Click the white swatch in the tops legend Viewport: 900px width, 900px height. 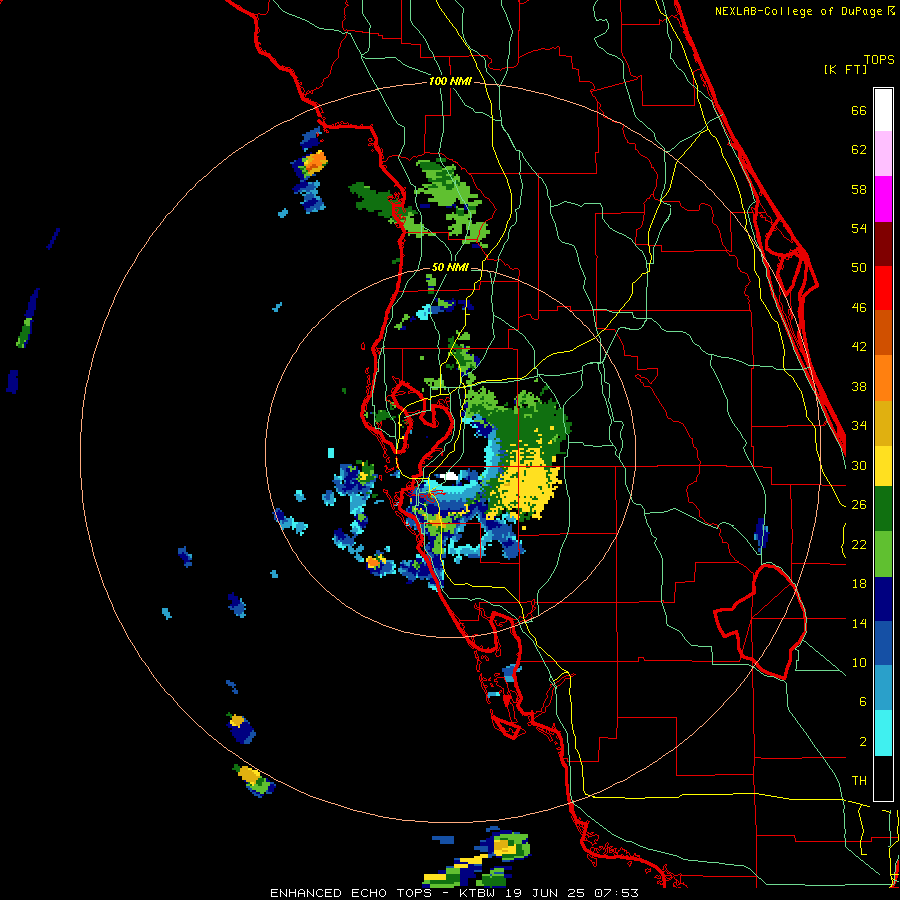(x=883, y=110)
